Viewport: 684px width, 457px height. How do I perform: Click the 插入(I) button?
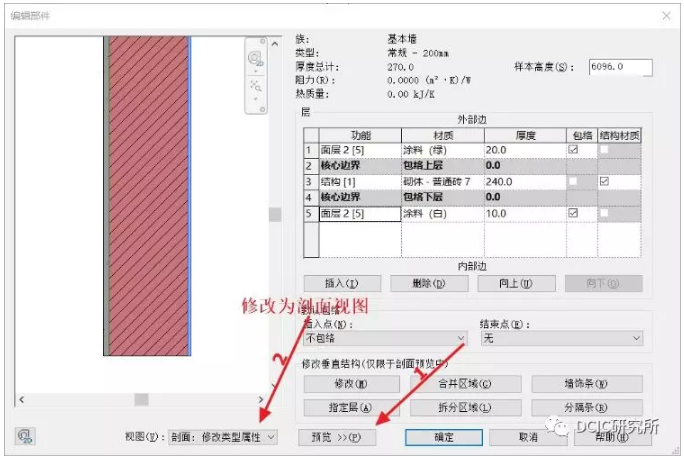[342, 283]
